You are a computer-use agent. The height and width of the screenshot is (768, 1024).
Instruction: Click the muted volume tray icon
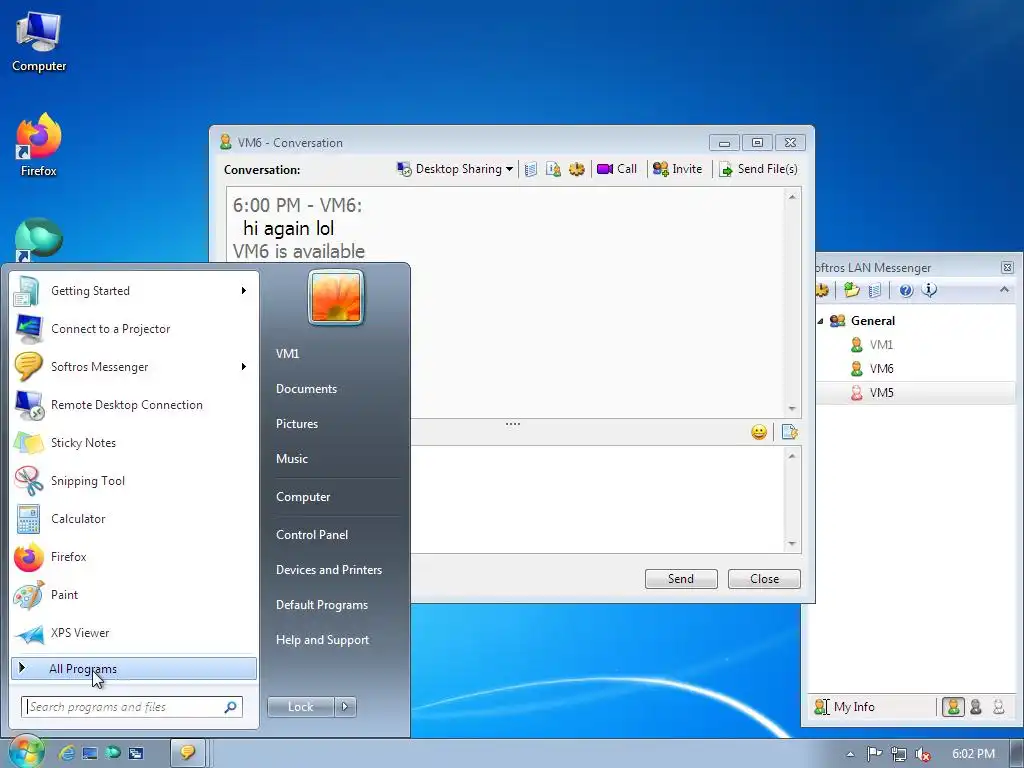[x=923, y=754]
